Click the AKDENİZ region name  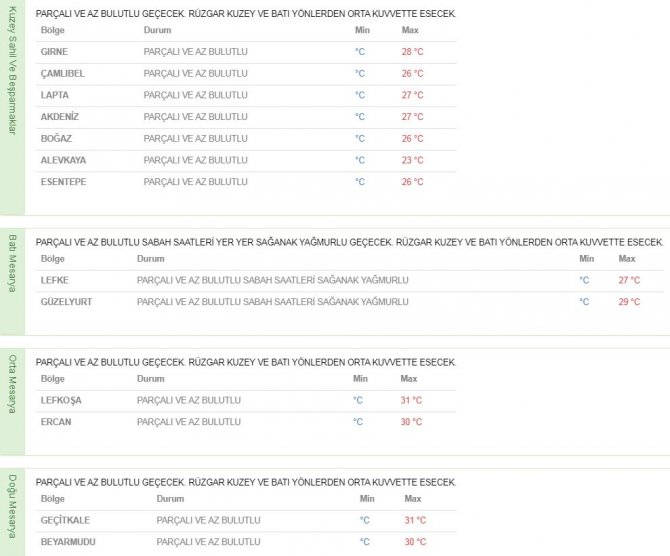pos(59,117)
